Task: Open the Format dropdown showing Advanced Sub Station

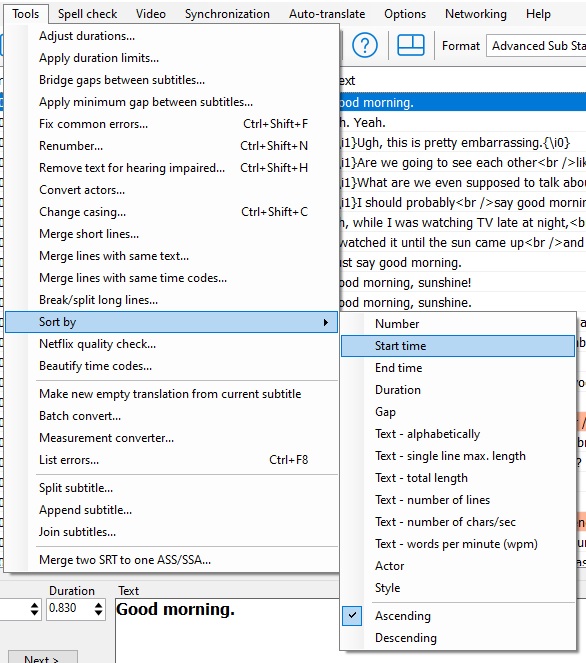Action: click(x=536, y=46)
